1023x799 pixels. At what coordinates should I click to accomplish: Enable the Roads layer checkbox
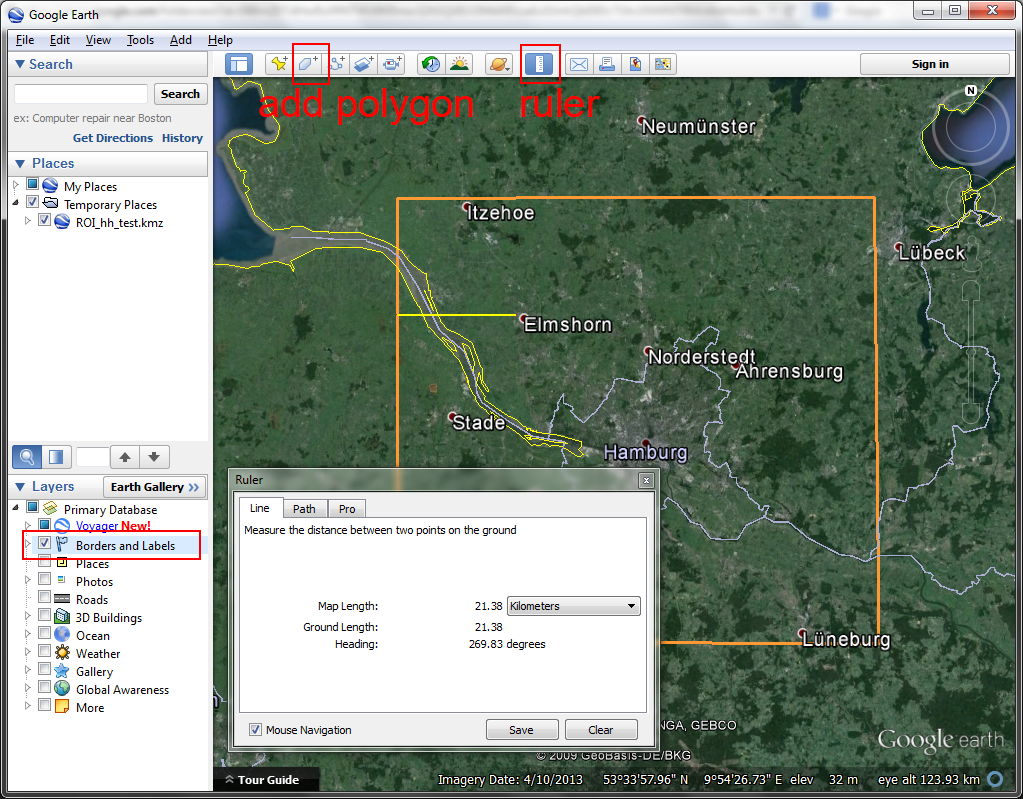point(44,597)
